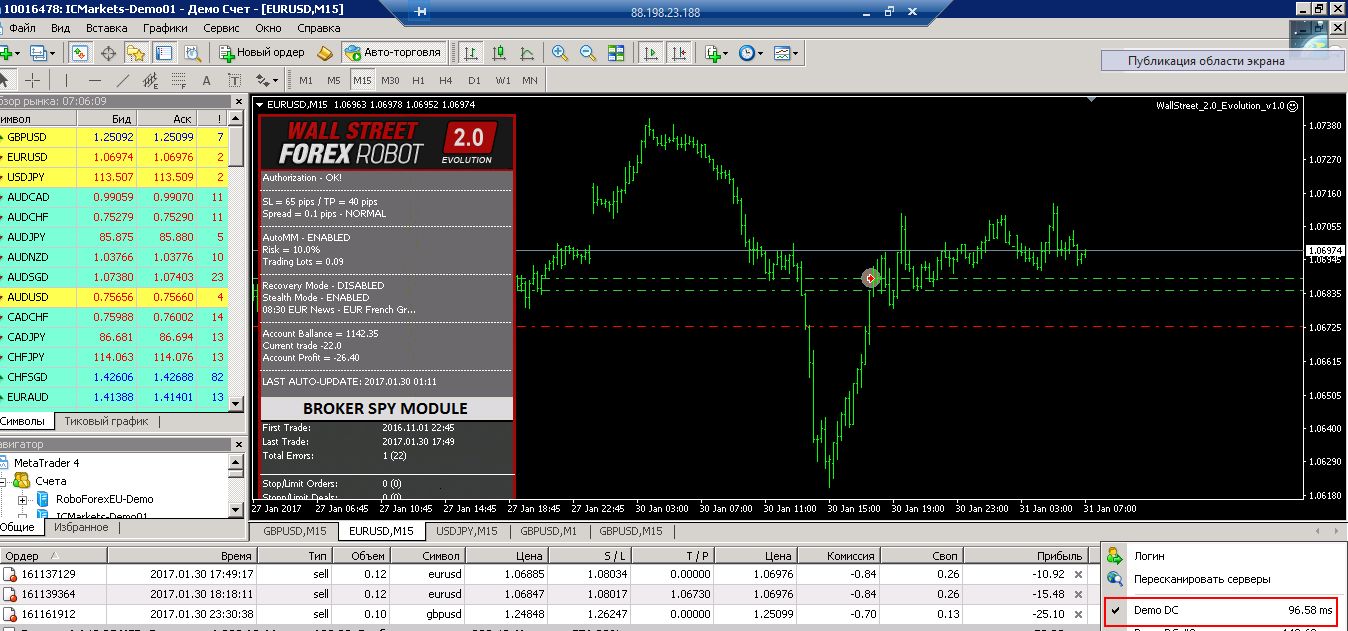Open the Вставка menu
Viewport: 1348px width, 631px height.
(107, 28)
